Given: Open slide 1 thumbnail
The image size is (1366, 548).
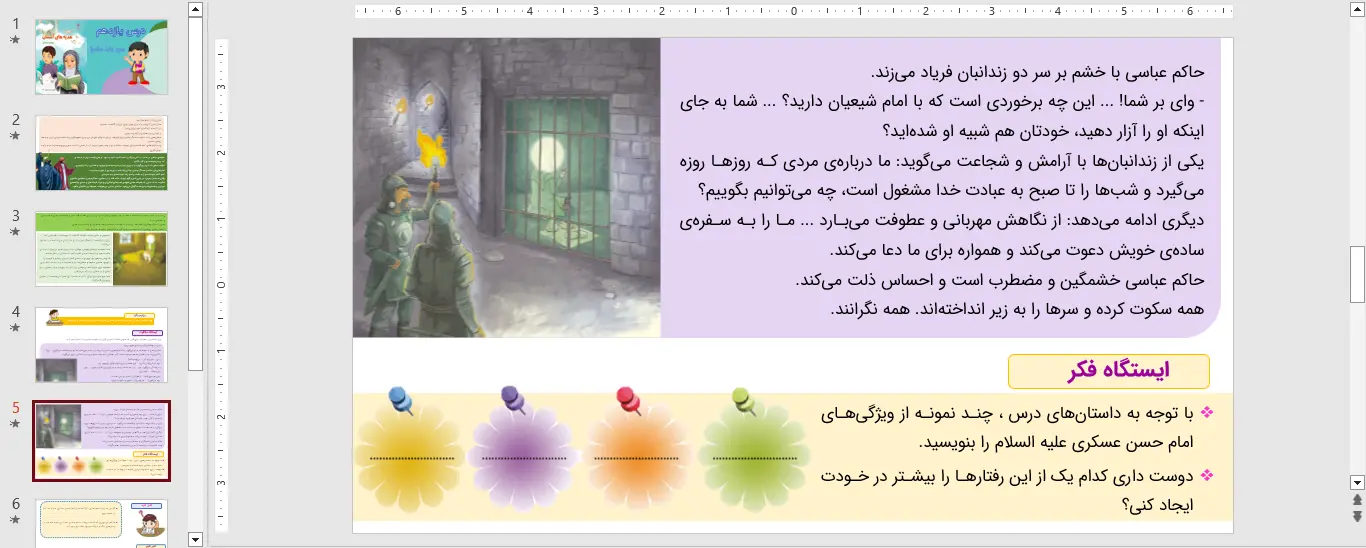Looking at the screenshot, I should [x=102, y=57].
